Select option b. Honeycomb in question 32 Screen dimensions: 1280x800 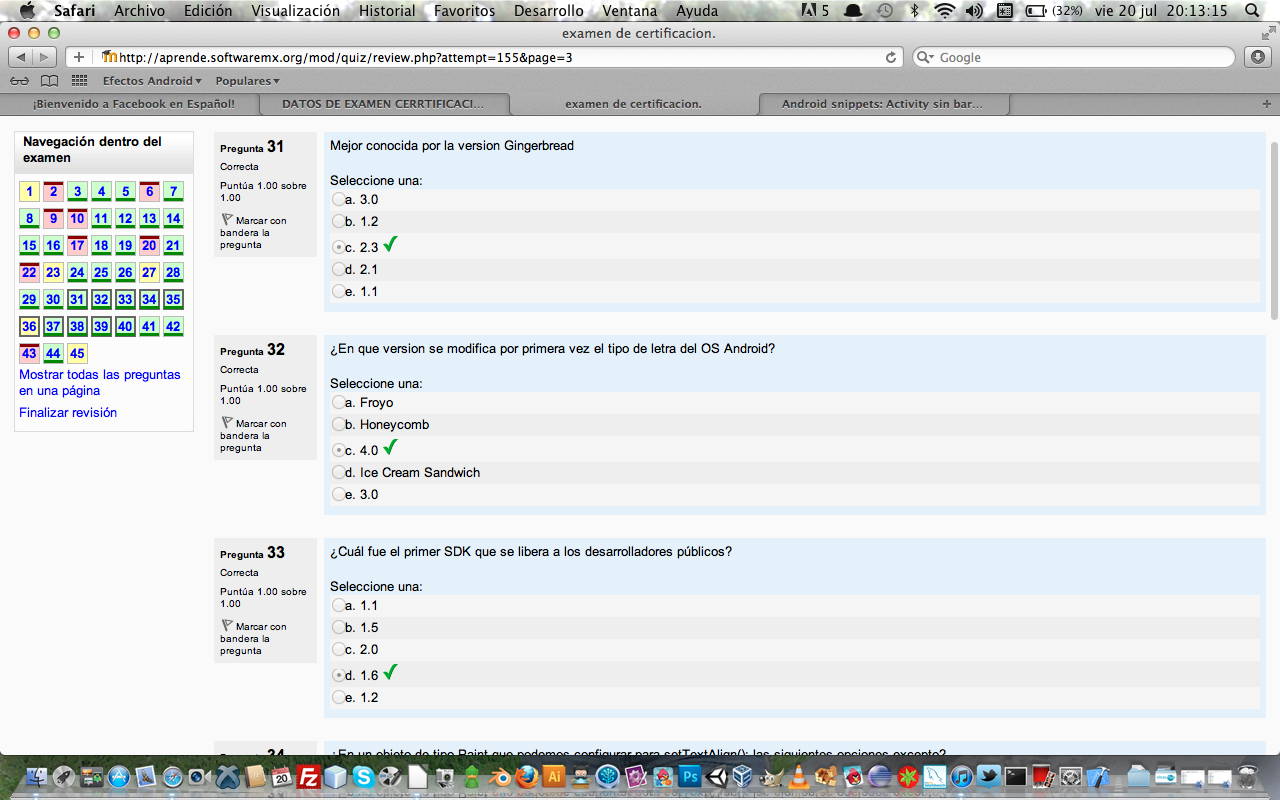[338, 424]
